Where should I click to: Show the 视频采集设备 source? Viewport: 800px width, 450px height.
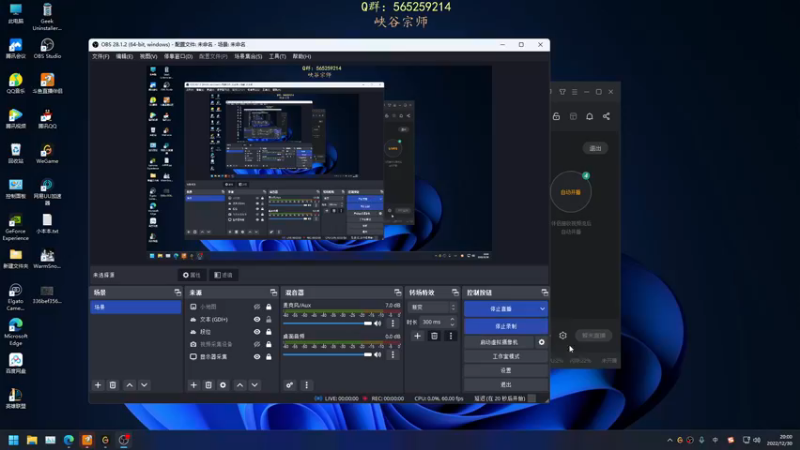tap(257, 344)
